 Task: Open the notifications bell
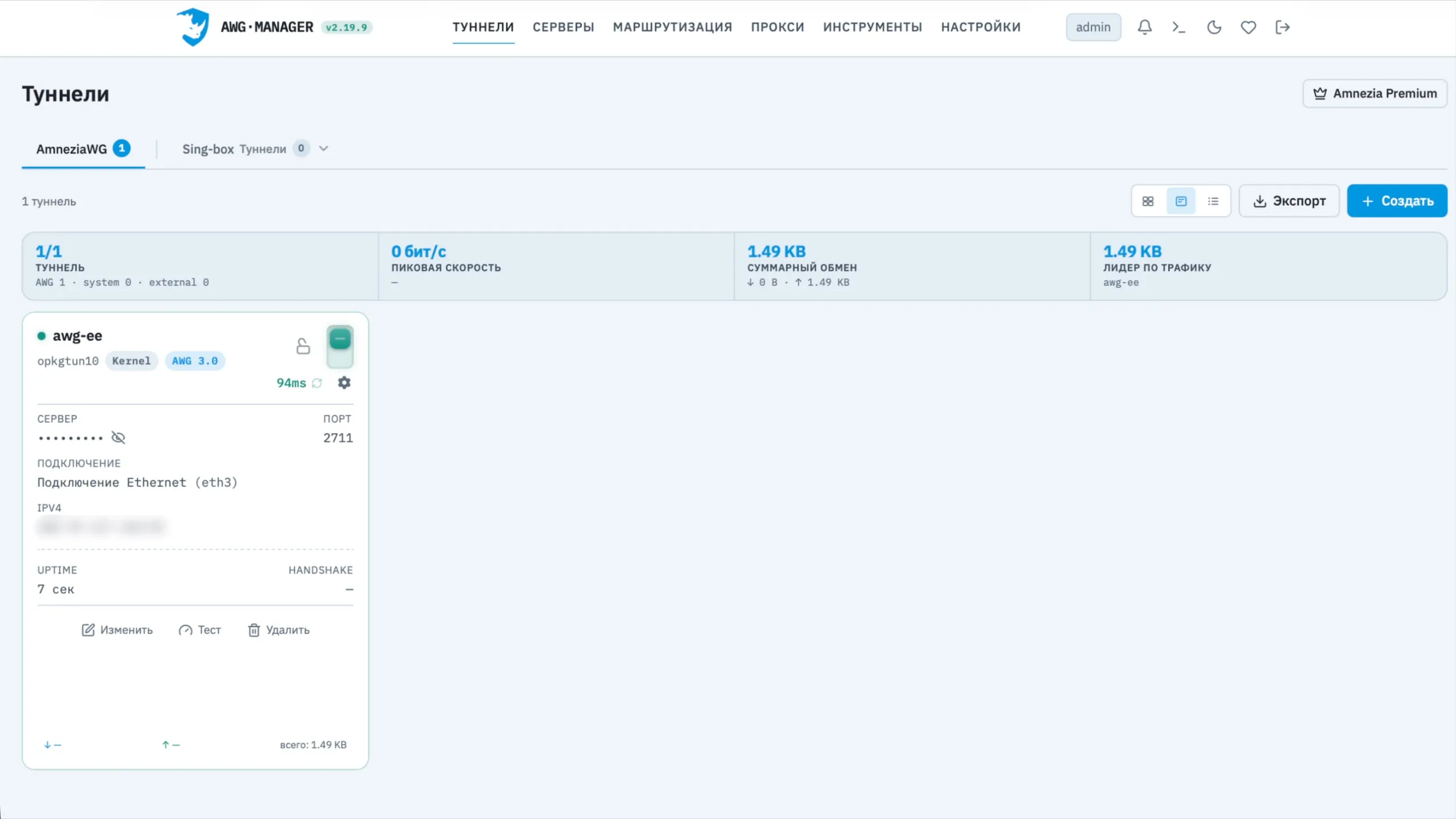click(x=1144, y=27)
